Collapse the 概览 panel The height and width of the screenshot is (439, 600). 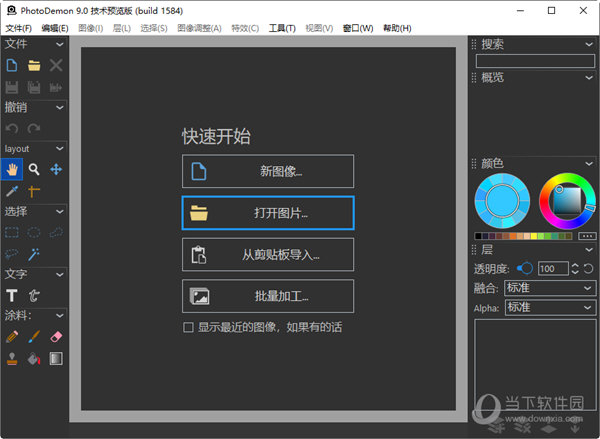click(x=589, y=78)
